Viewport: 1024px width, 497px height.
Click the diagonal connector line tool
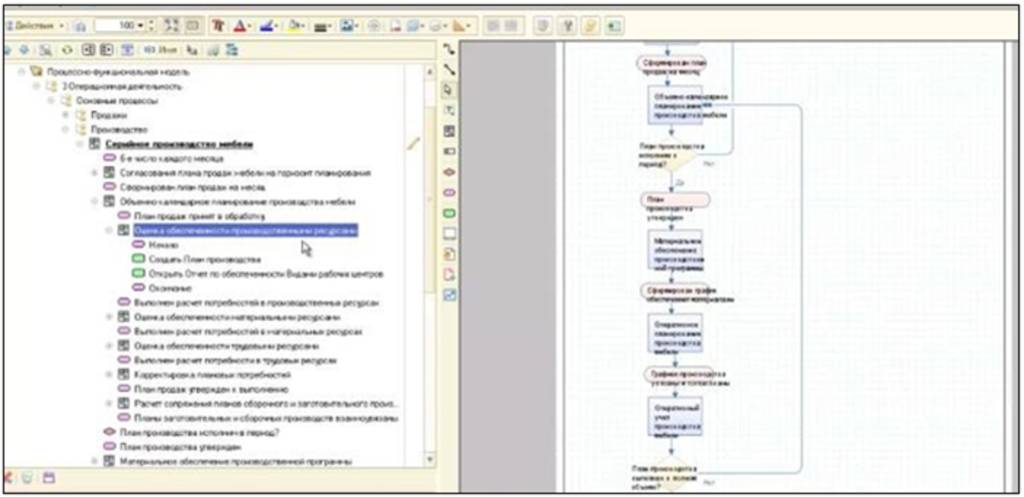[449, 69]
